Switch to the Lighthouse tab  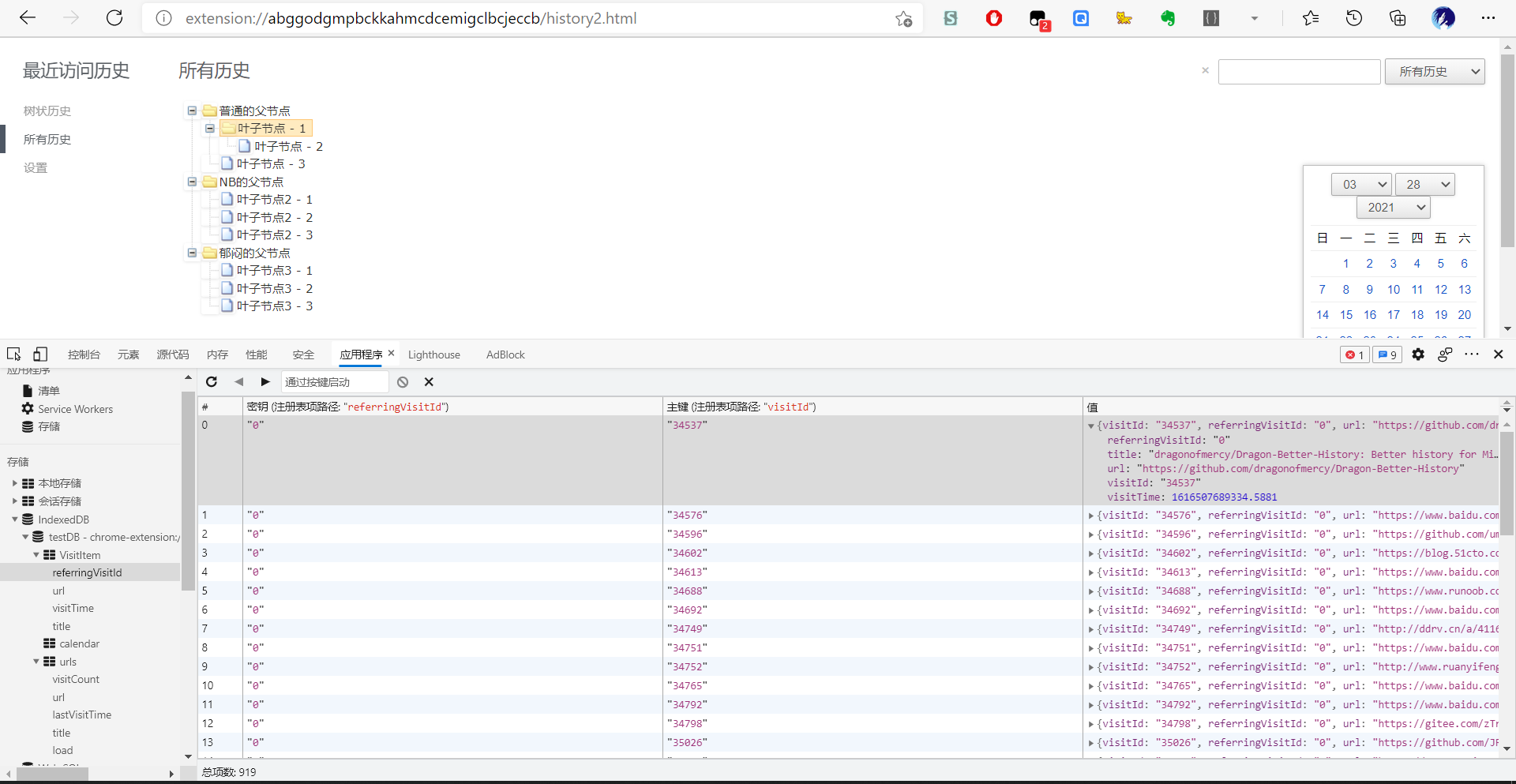click(433, 354)
